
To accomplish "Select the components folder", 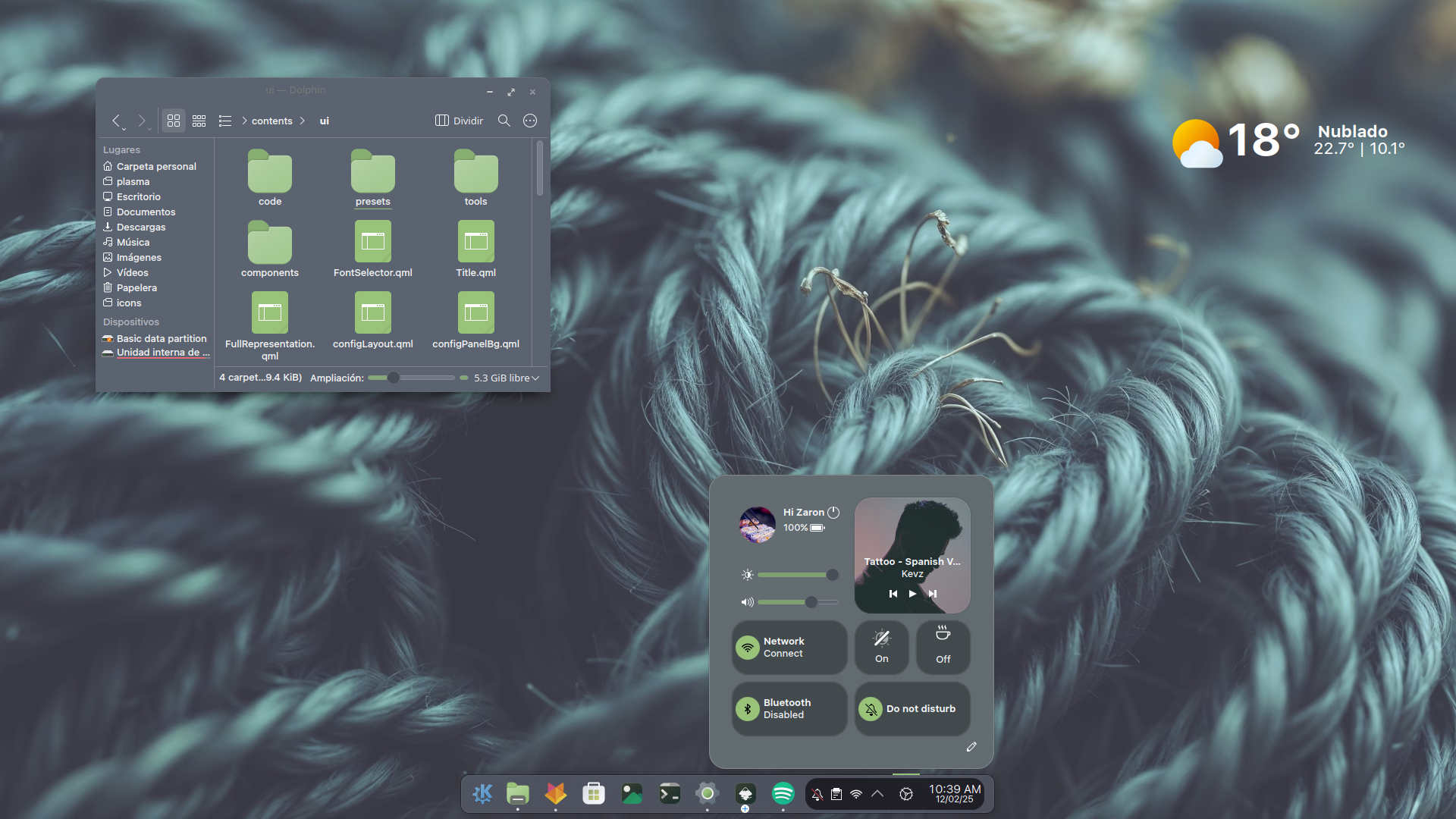I will click(270, 249).
